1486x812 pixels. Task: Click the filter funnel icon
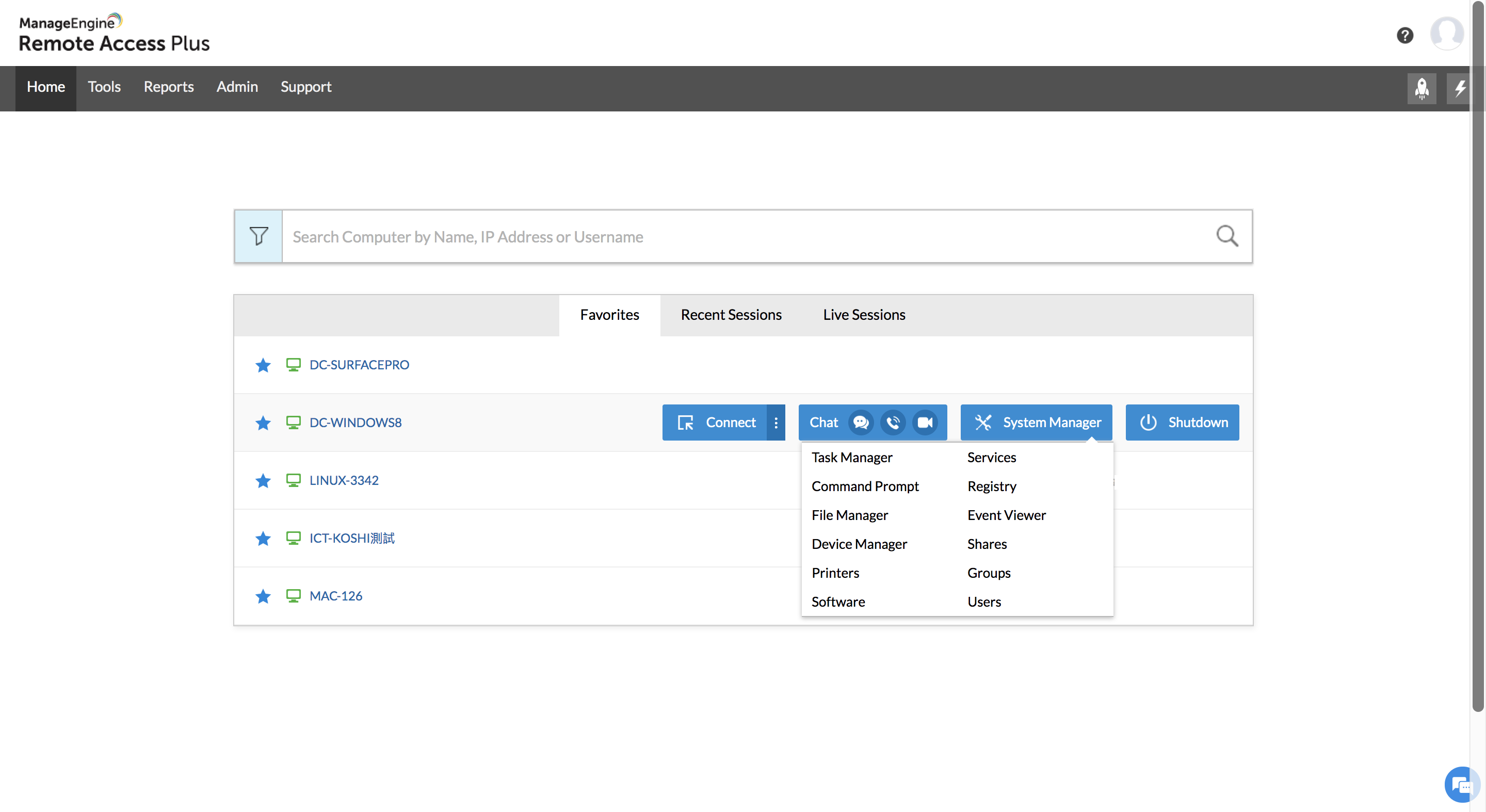pyautogui.click(x=259, y=236)
